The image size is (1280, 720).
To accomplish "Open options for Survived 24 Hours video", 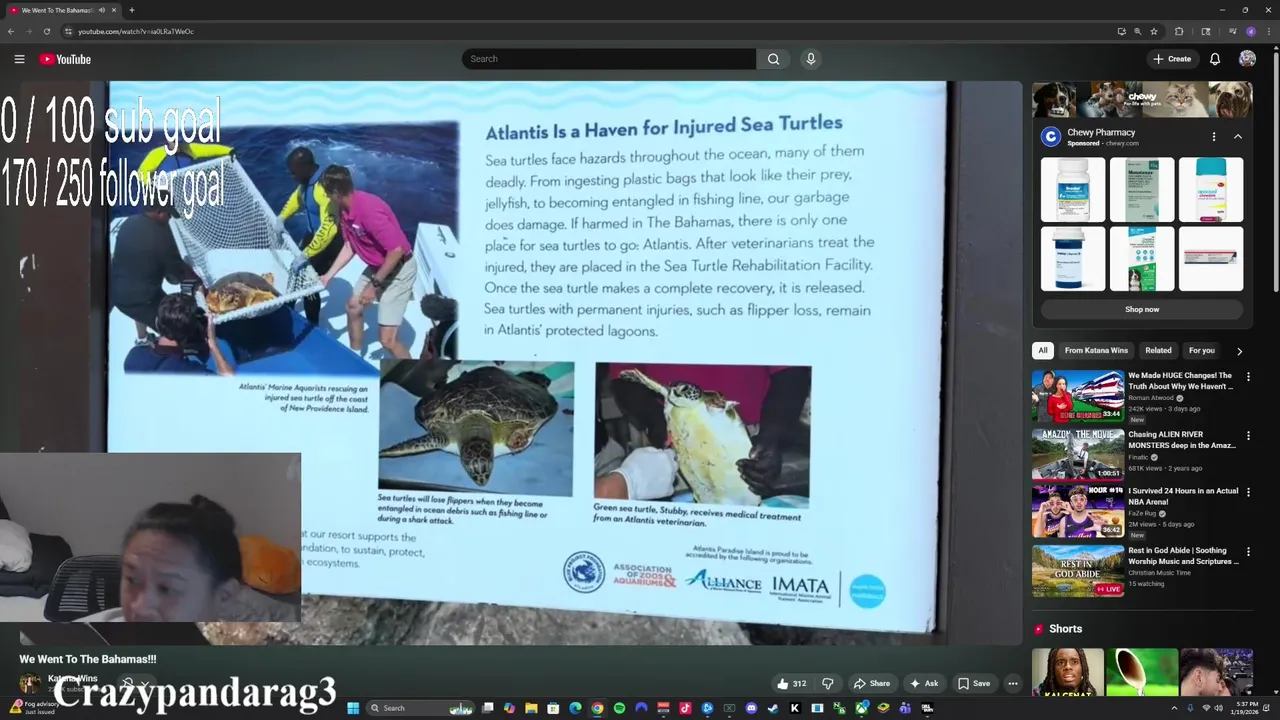I will click(x=1248, y=492).
